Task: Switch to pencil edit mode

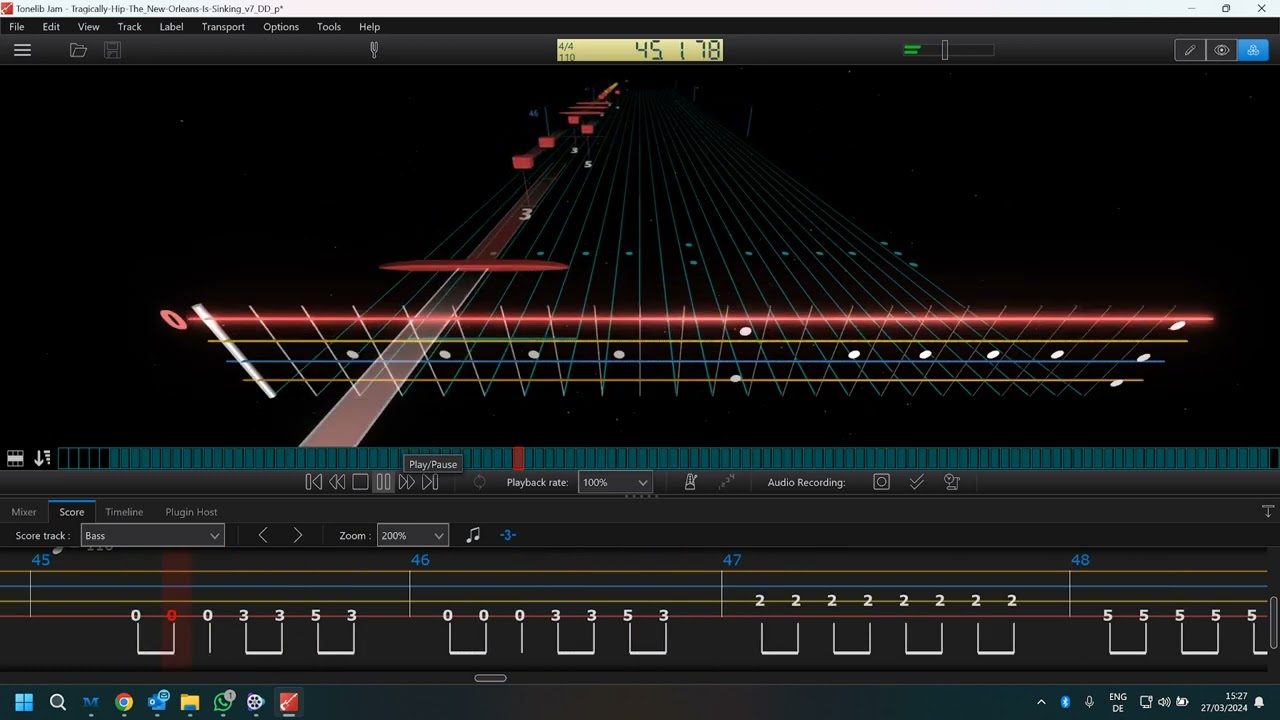Action: point(1190,50)
